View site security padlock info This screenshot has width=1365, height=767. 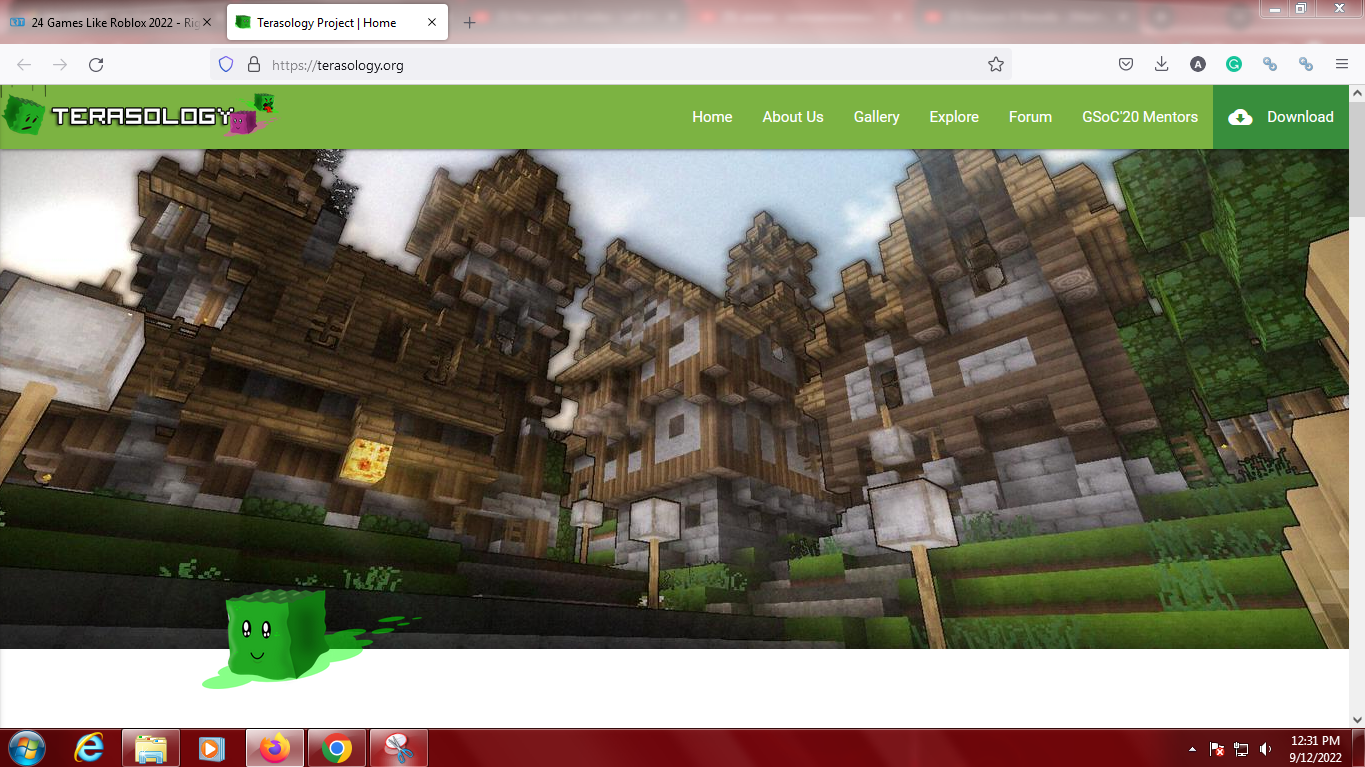[x=253, y=64]
